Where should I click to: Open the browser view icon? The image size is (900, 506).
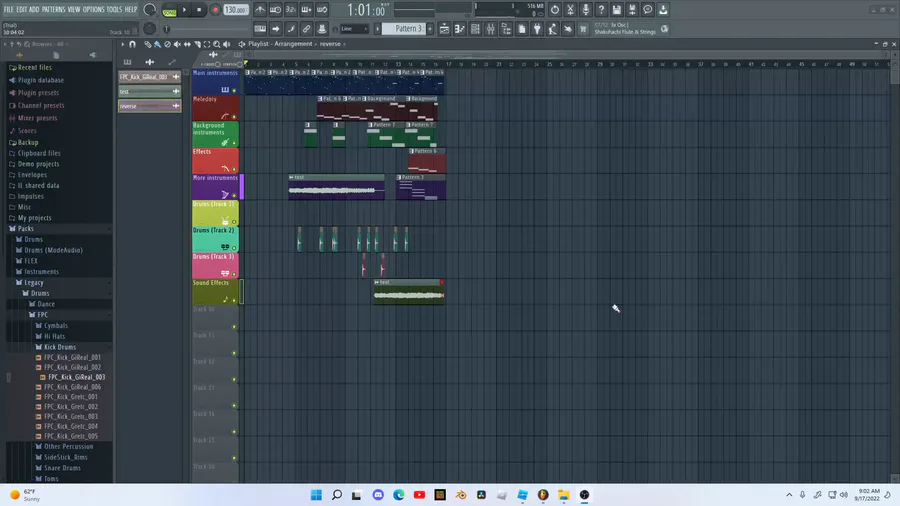[x=506, y=29]
